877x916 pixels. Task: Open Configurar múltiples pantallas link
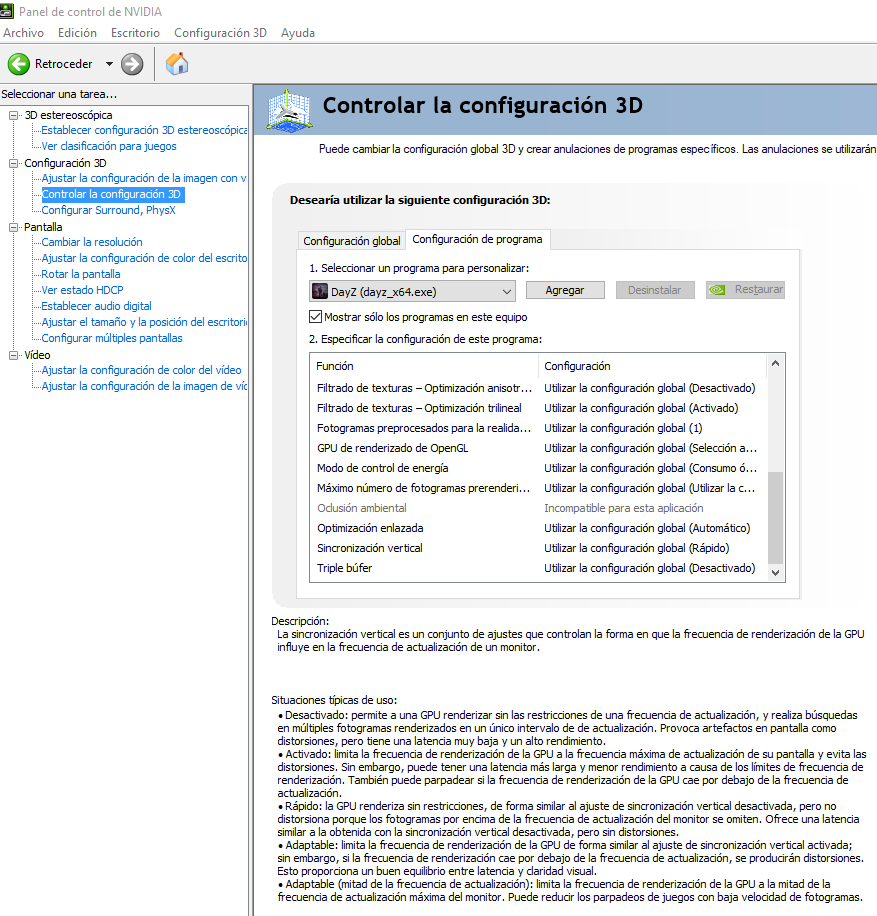pos(112,338)
